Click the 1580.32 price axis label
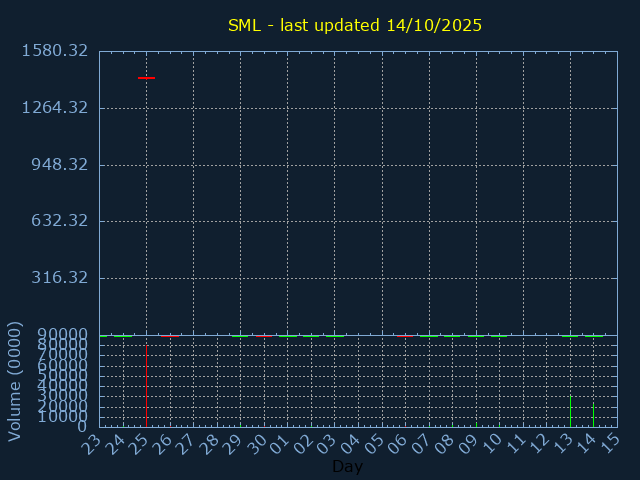 coord(56,51)
